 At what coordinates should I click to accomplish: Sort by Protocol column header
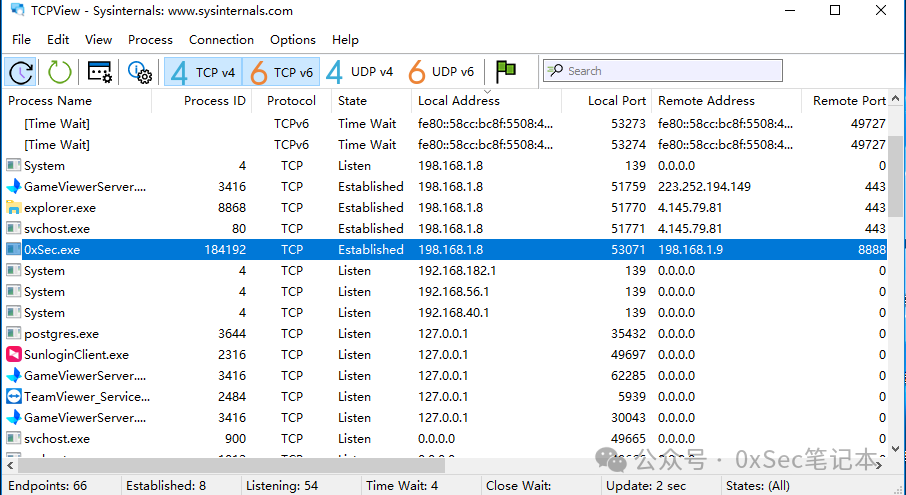click(x=292, y=101)
